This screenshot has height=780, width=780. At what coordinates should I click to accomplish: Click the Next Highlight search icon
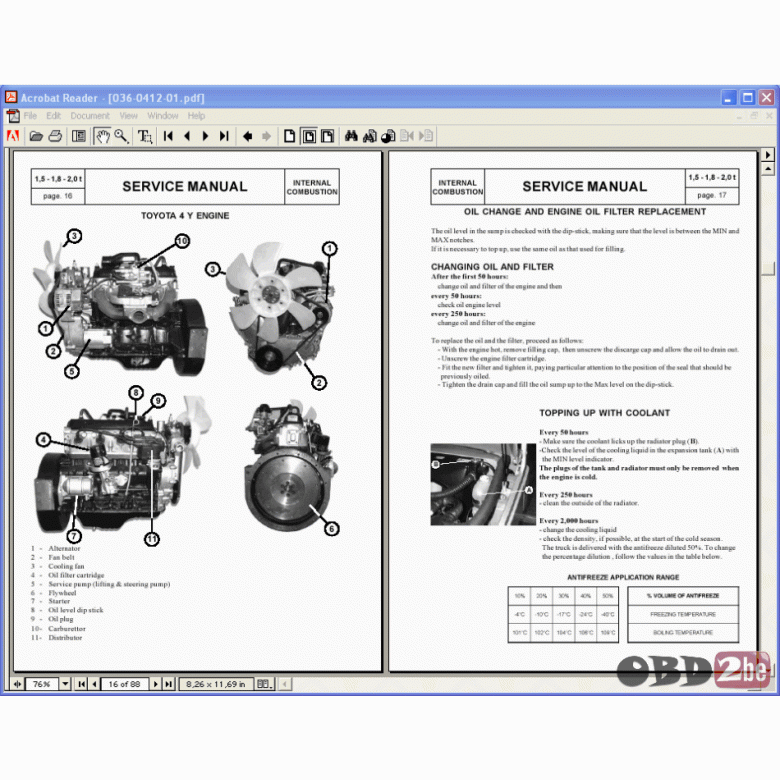click(426, 136)
